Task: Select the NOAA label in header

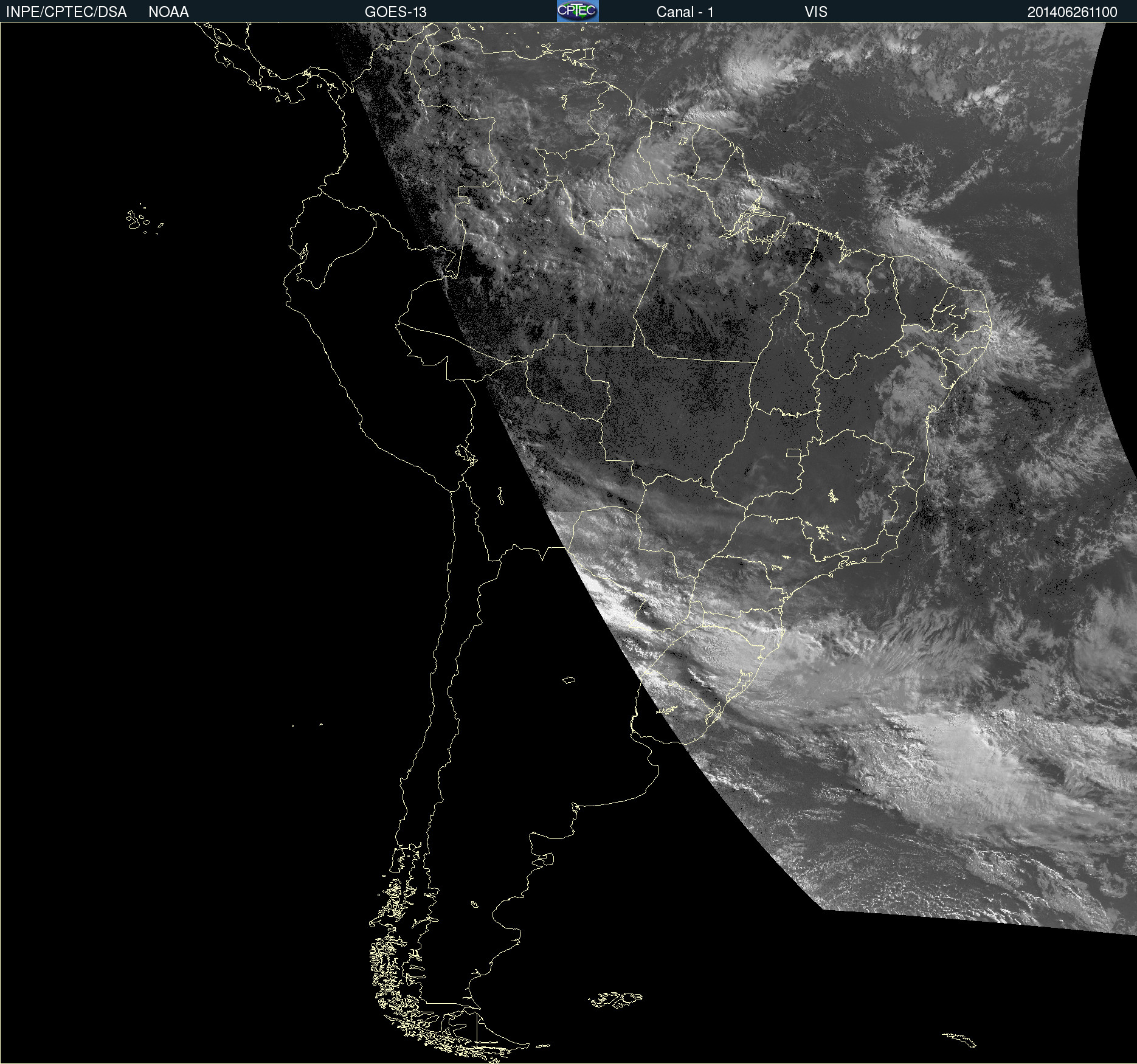Action: [x=168, y=12]
